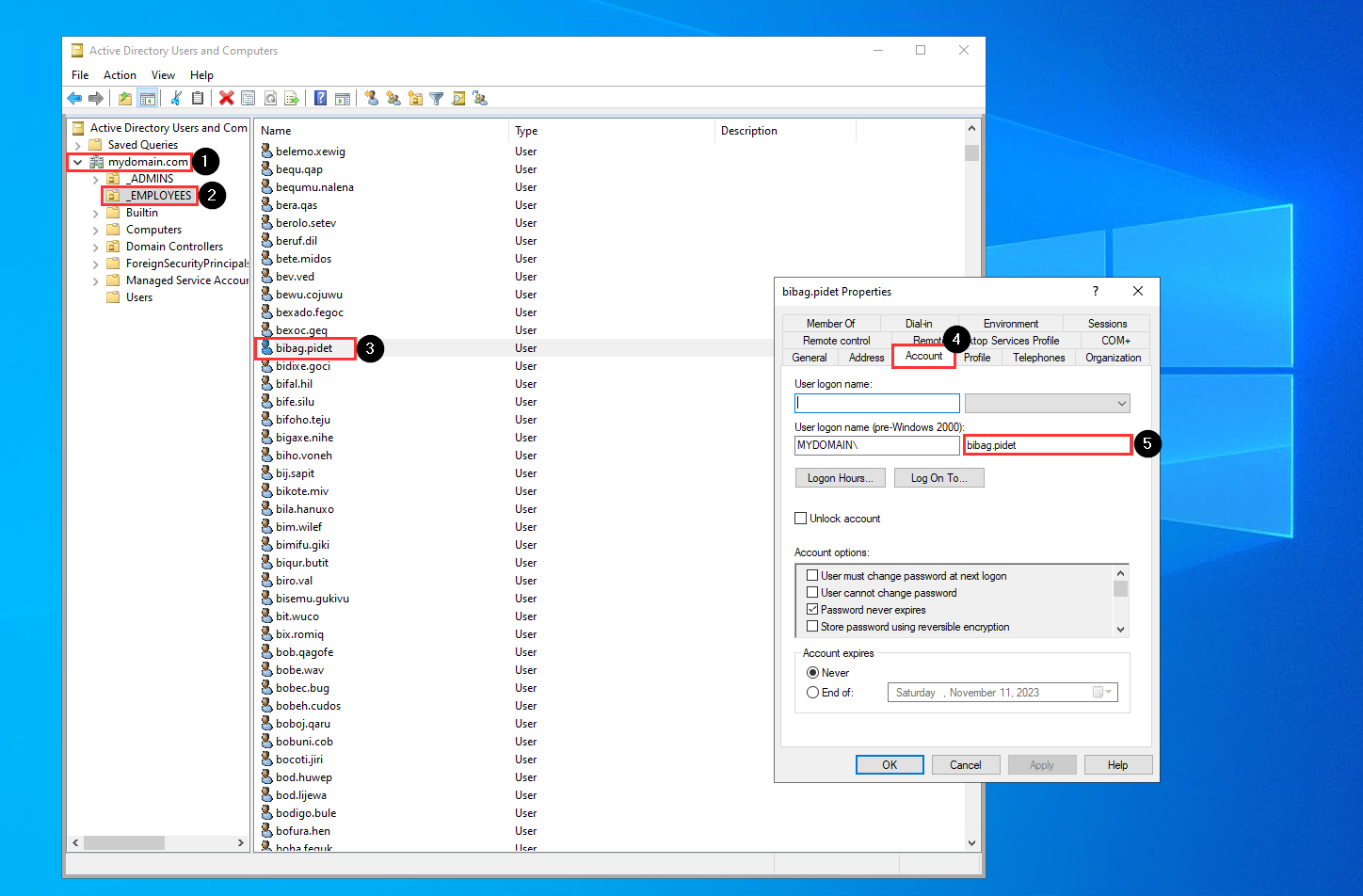
Task: Switch to the Member Of tab
Action: point(830,323)
